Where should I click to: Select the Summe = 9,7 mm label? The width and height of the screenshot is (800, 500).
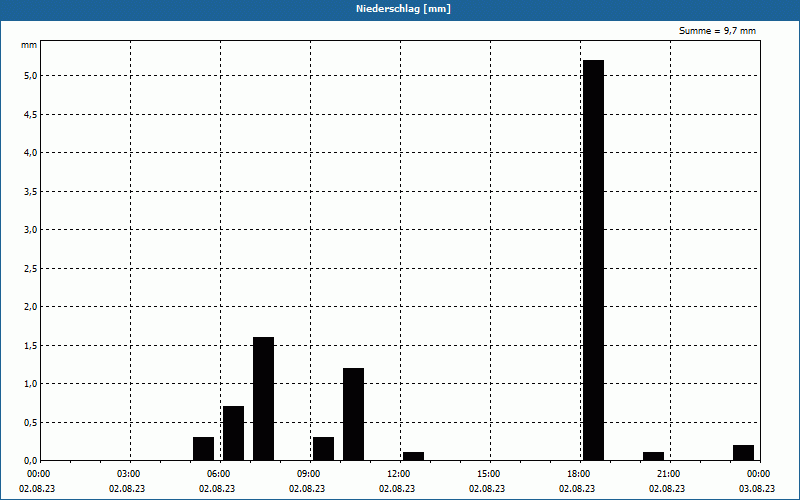click(x=717, y=31)
